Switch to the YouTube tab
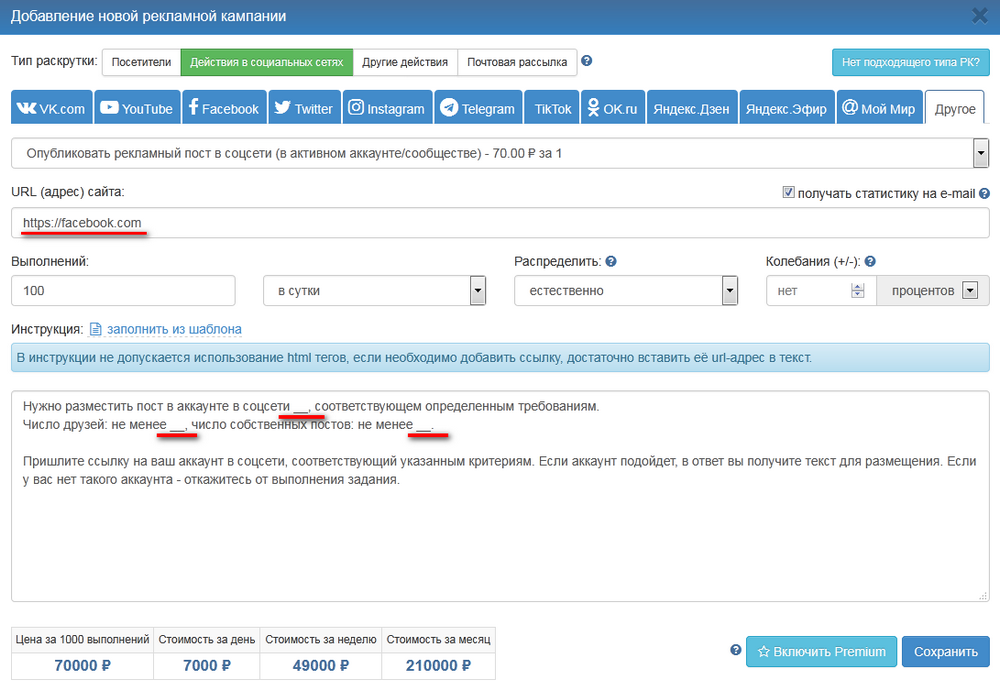The image size is (1000, 691). point(136,108)
